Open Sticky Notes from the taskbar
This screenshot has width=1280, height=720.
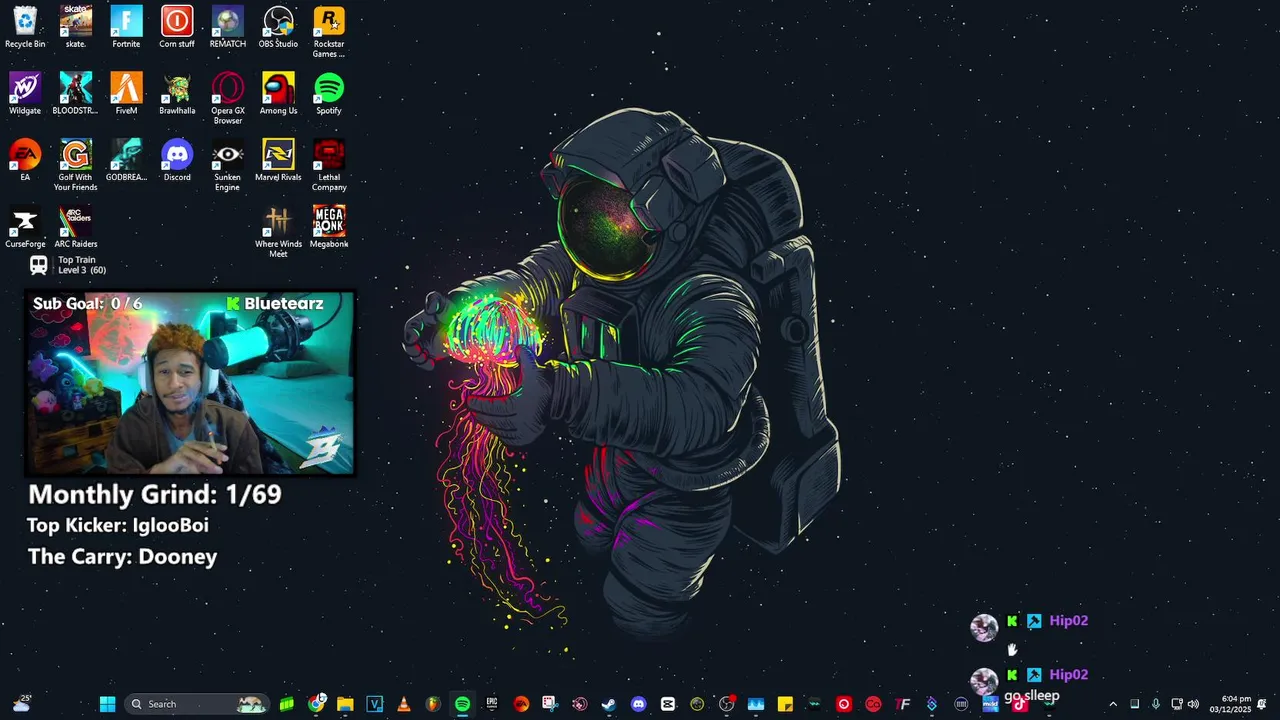pos(785,704)
